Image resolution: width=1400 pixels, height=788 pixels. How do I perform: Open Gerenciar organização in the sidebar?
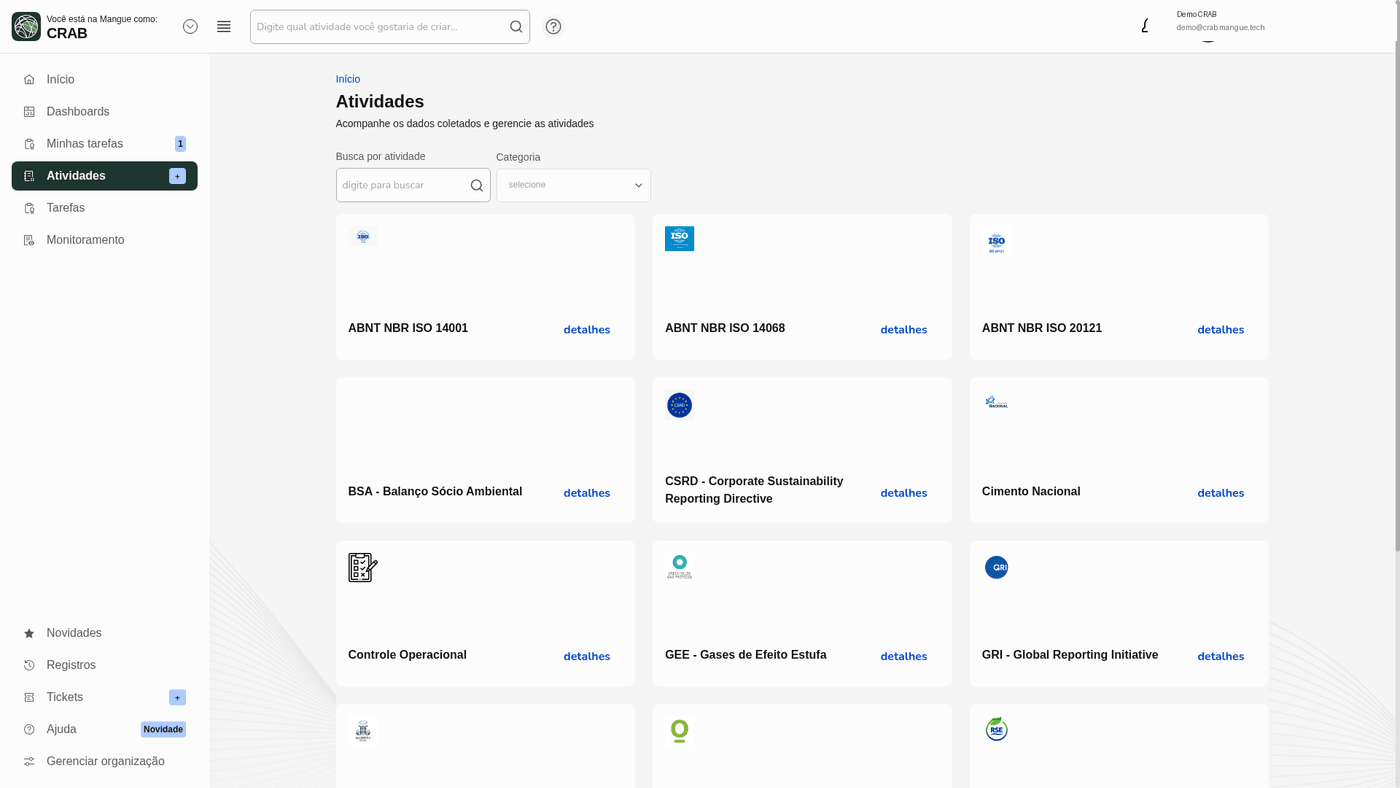pos(104,761)
